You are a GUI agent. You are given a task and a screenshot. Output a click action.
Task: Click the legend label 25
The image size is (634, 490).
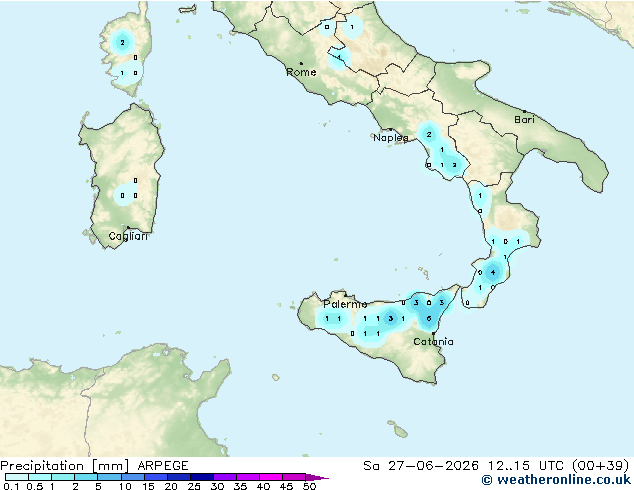click(x=194, y=486)
